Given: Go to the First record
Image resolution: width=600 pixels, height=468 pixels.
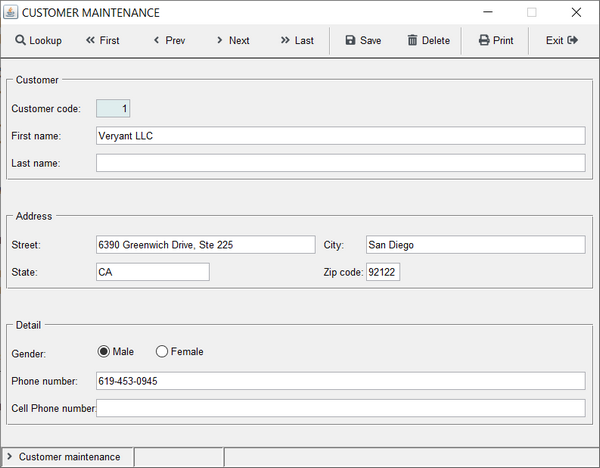Looking at the screenshot, I should pos(102,41).
